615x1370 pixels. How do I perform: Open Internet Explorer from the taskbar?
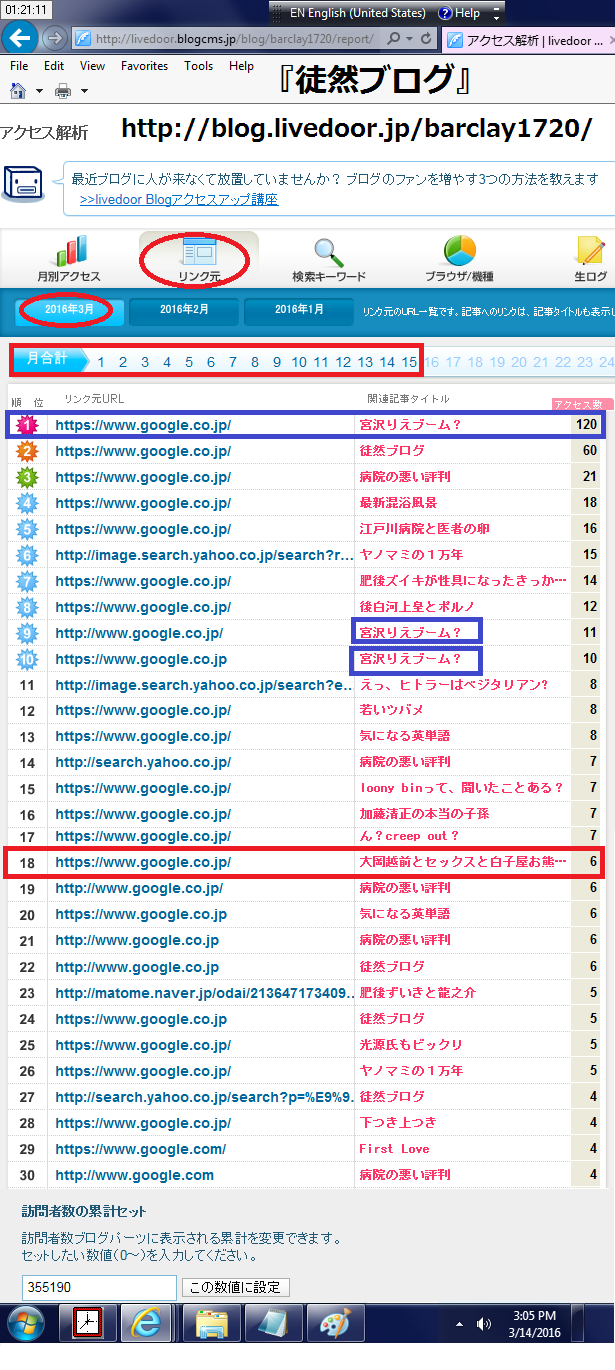(x=147, y=1323)
